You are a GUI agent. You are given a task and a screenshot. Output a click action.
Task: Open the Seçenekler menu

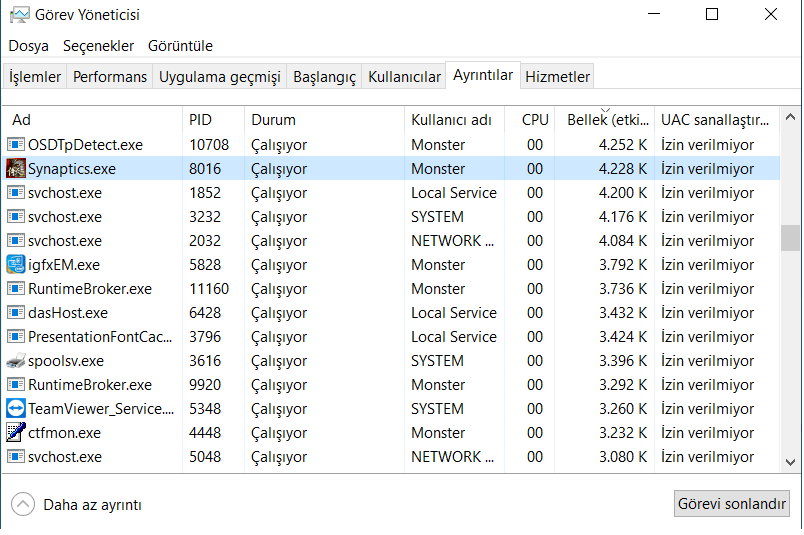coord(98,46)
